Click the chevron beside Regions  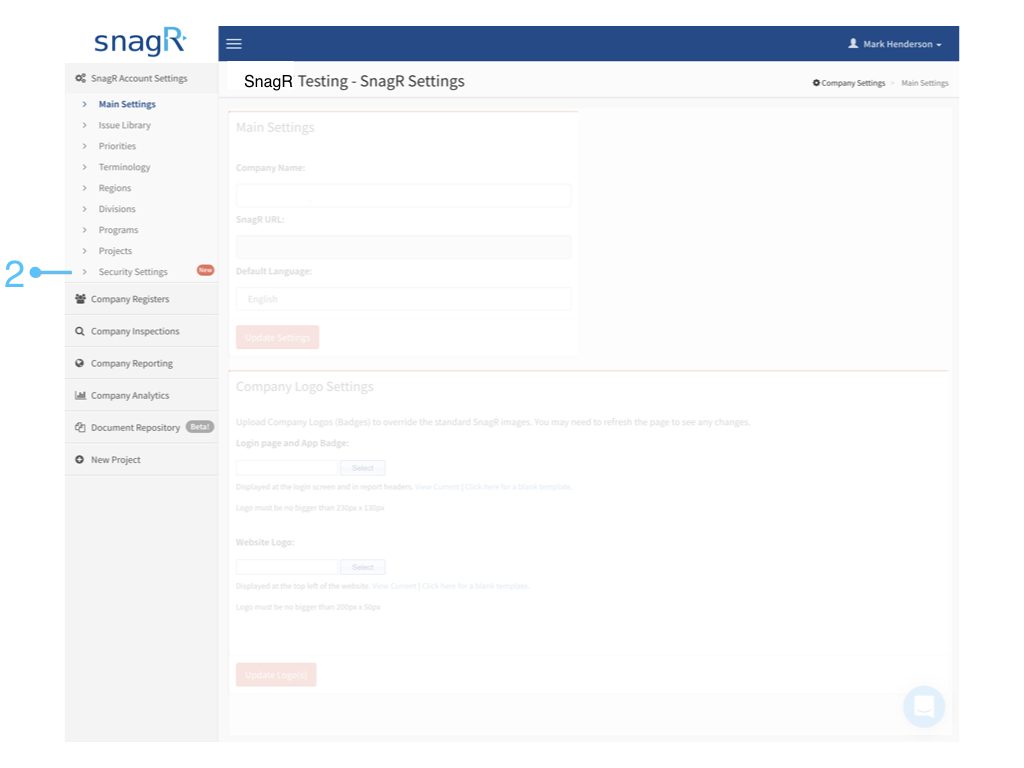tap(84, 187)
